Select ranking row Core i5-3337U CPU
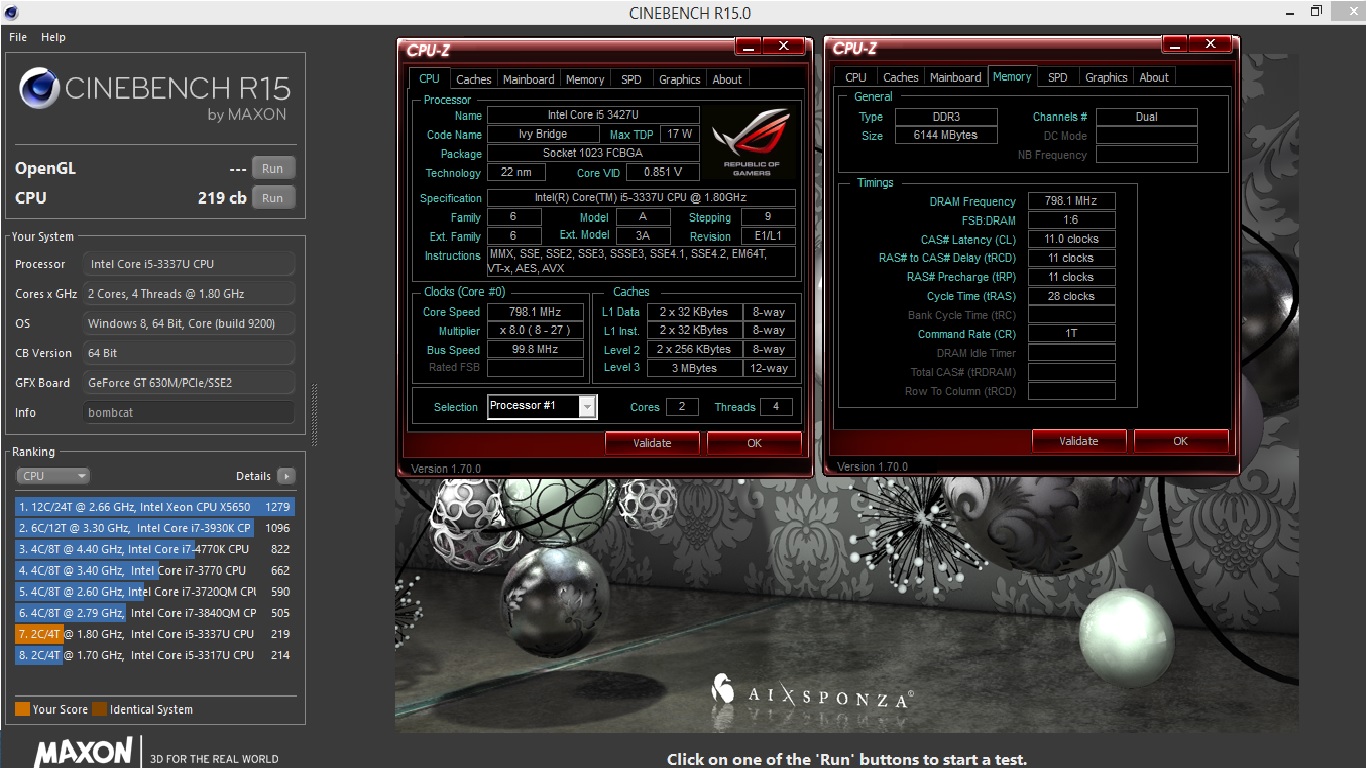This screenshot has height=768, width=1366. [x=154, y=634]
